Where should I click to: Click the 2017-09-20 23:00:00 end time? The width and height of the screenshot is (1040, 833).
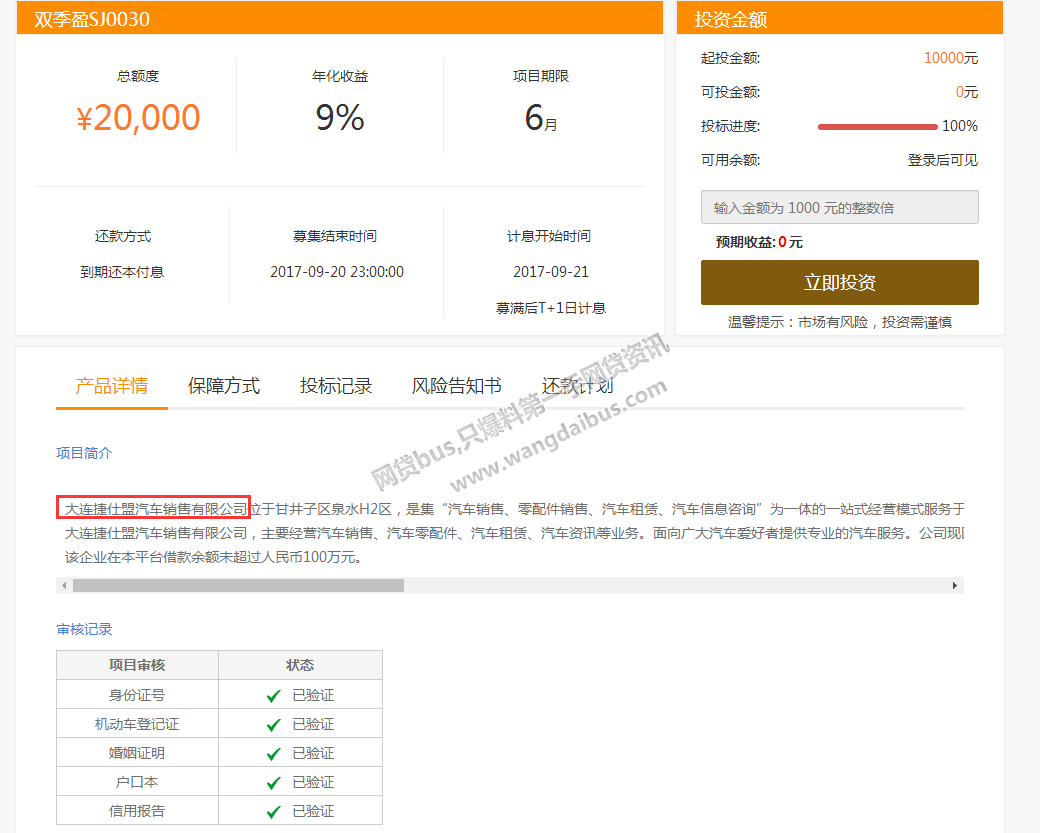point(337,272)
